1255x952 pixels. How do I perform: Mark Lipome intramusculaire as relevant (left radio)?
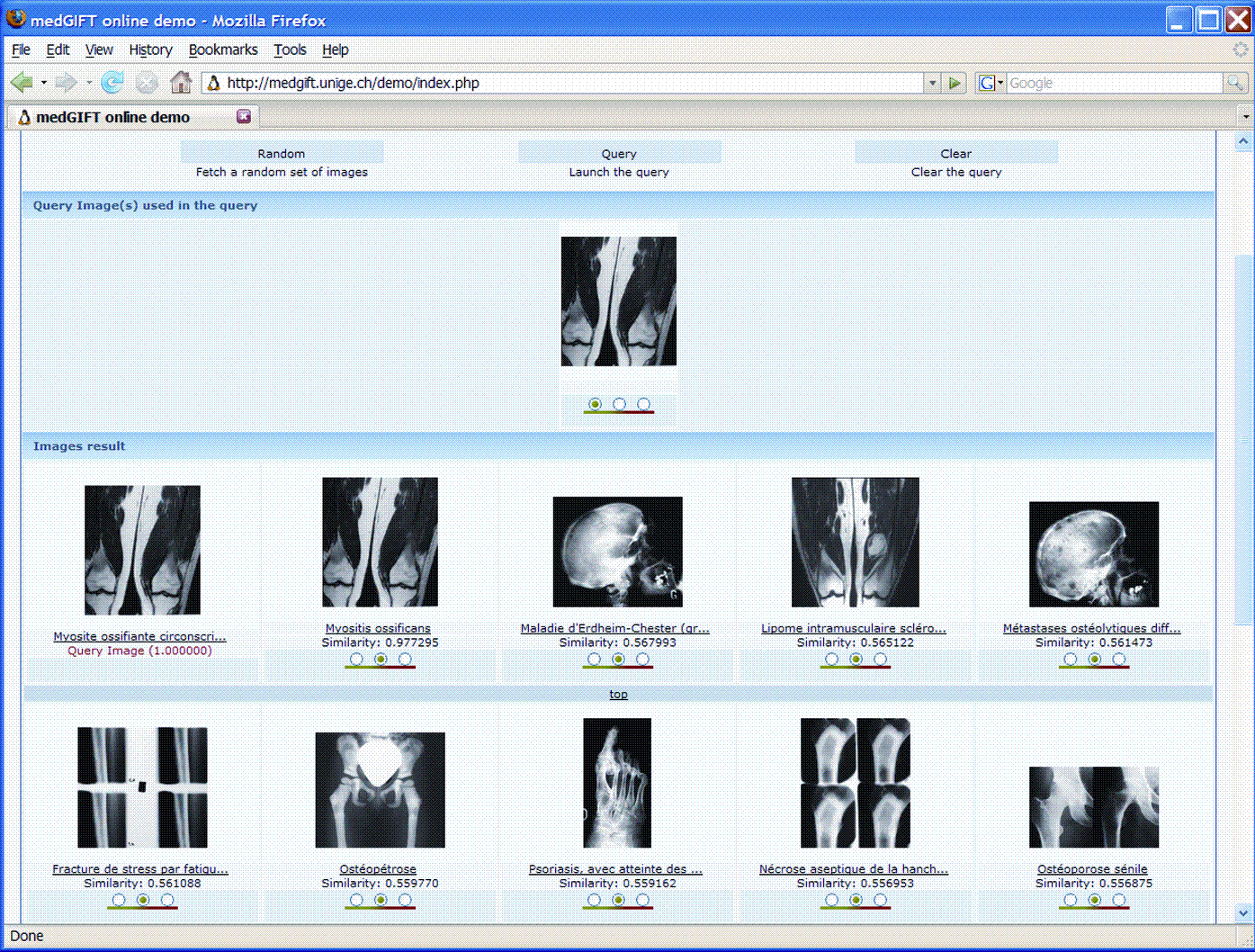(831, 659)
